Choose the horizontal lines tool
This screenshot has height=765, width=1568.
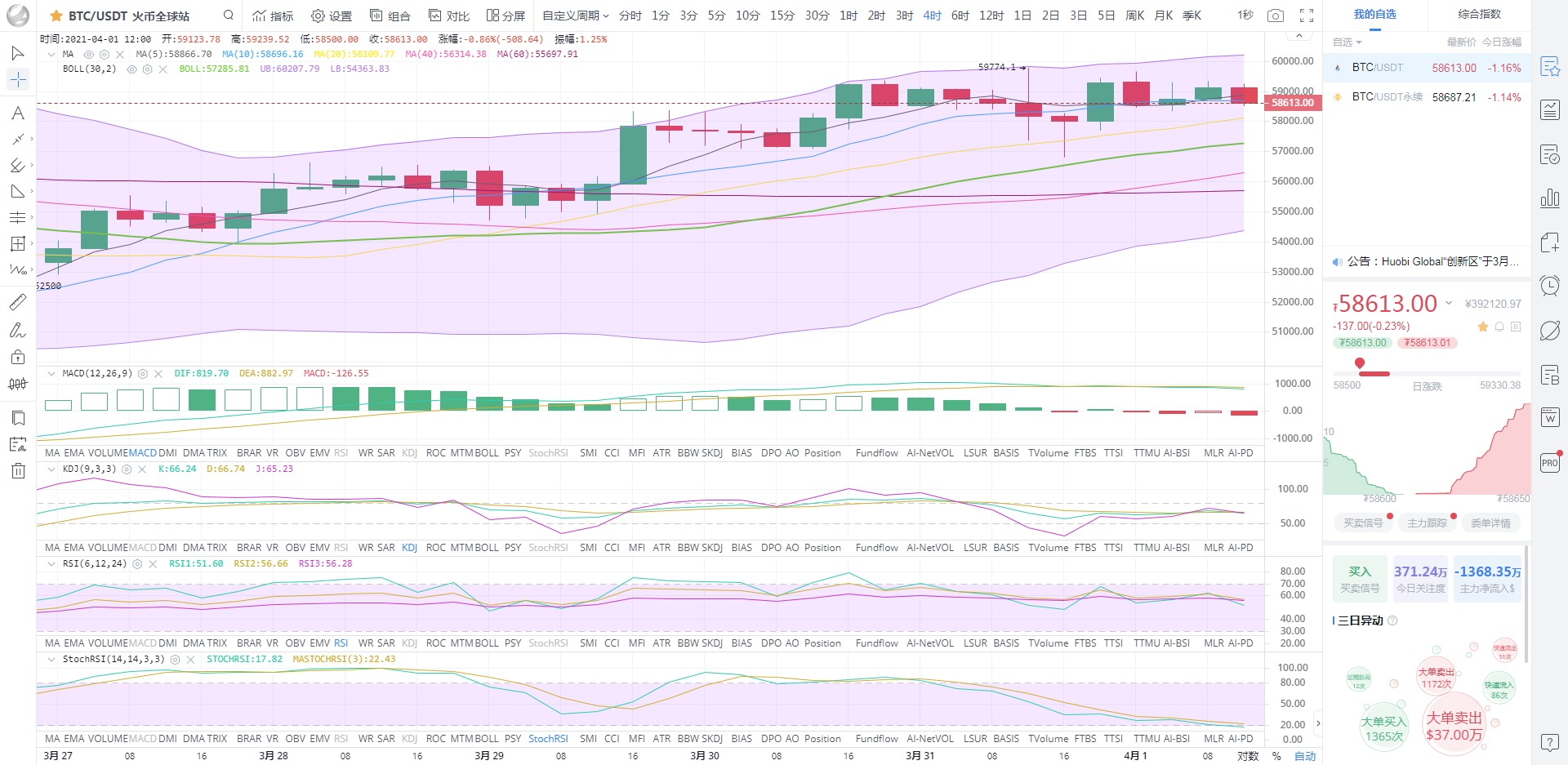18,218
